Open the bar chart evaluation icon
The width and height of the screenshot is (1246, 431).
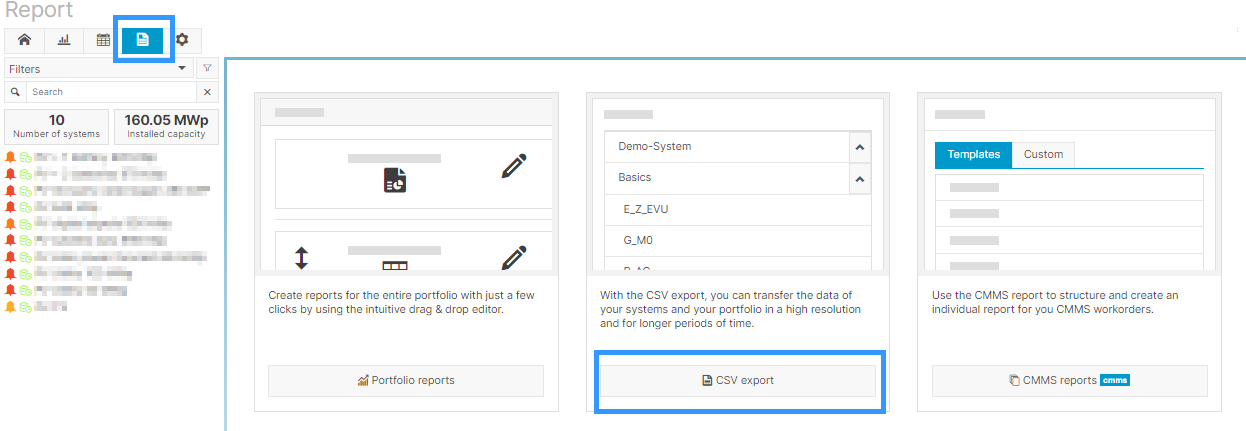click(x=64, y=40)
